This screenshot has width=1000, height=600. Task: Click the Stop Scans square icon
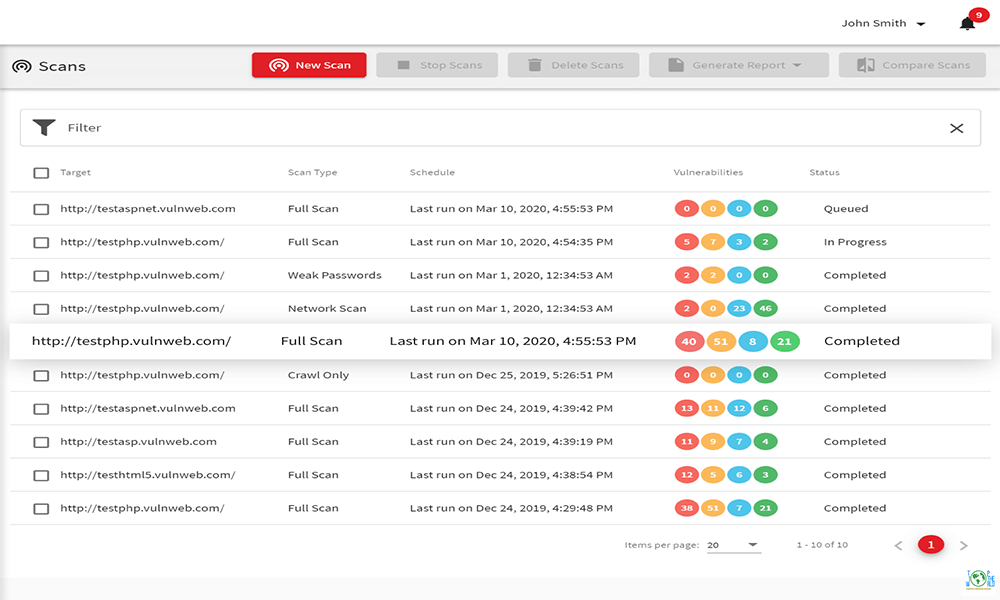(403, 65)
